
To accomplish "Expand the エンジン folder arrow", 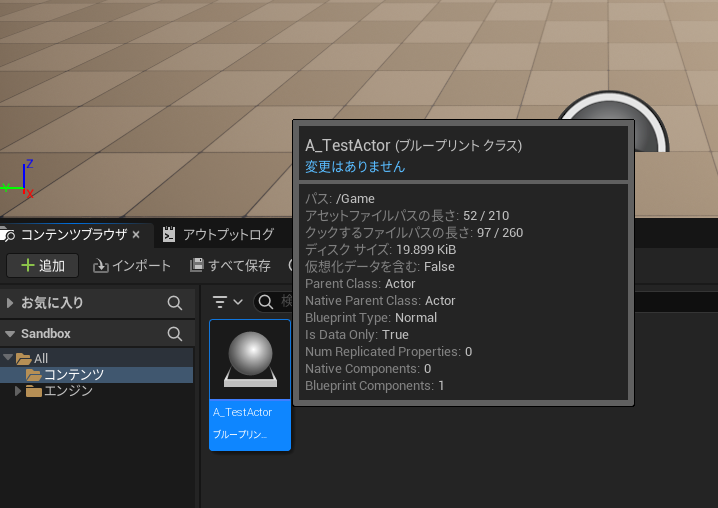I will (17, 391).
